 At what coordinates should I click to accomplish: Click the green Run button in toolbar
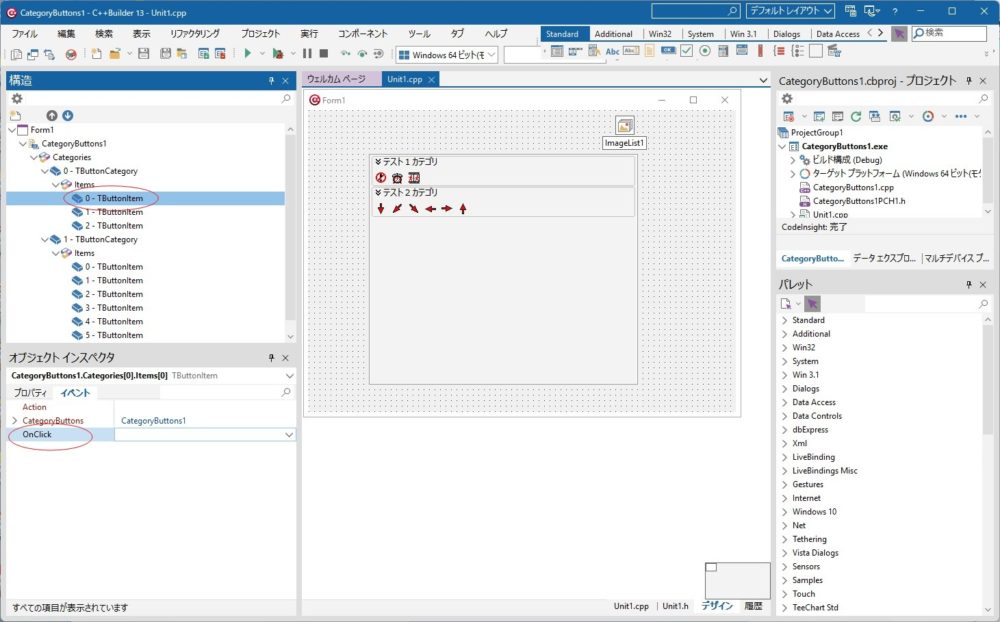(x=247, y=54)
